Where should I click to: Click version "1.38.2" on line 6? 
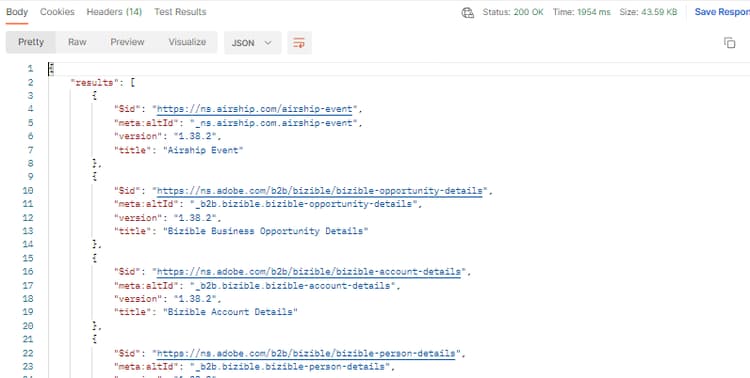195,136
